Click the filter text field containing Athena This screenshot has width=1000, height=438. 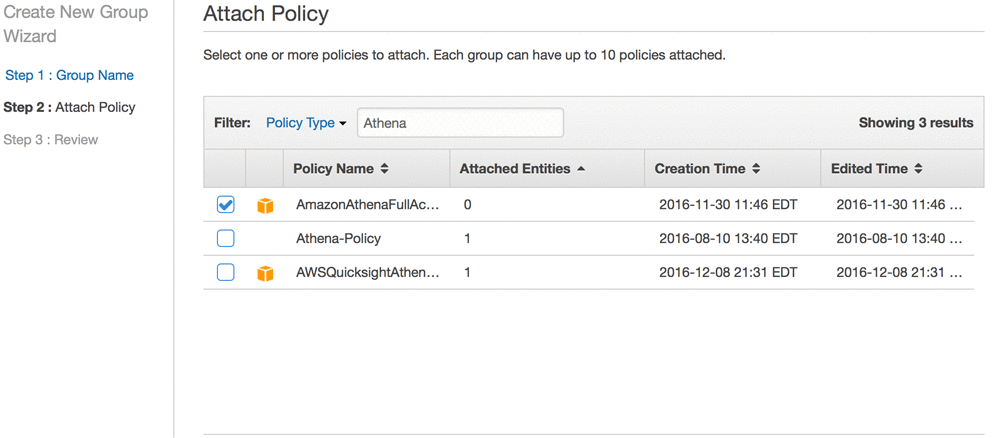460,123
